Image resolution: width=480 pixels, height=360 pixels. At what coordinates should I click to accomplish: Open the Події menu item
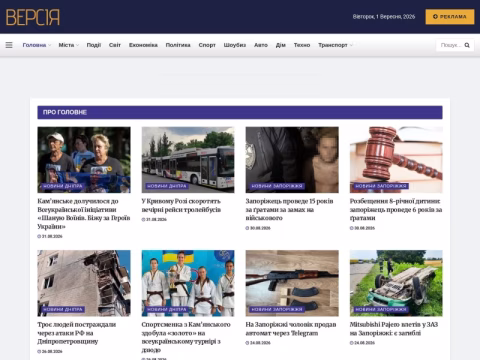(x=94, y=45)
